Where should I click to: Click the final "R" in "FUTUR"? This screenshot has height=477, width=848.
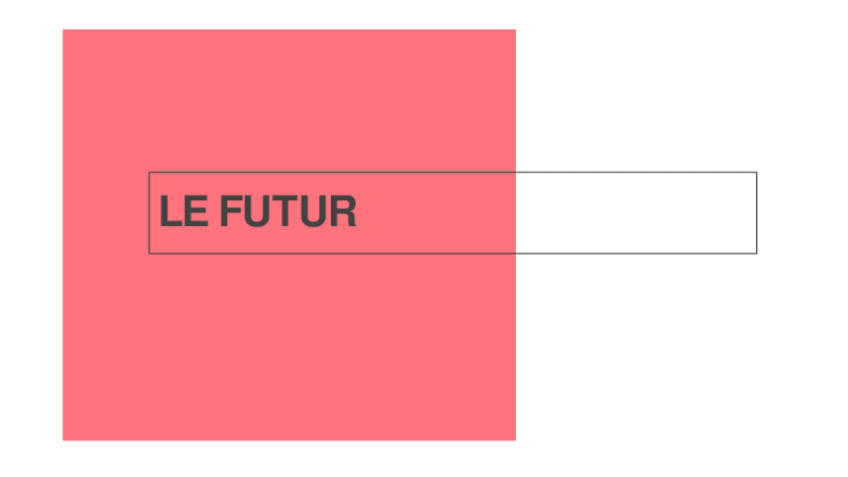(342, 212)
